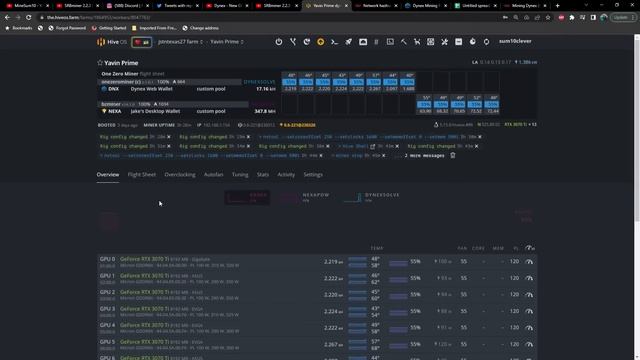
Task: Open the browser extensions puzzle icon
Action: (x=572, y=18)
